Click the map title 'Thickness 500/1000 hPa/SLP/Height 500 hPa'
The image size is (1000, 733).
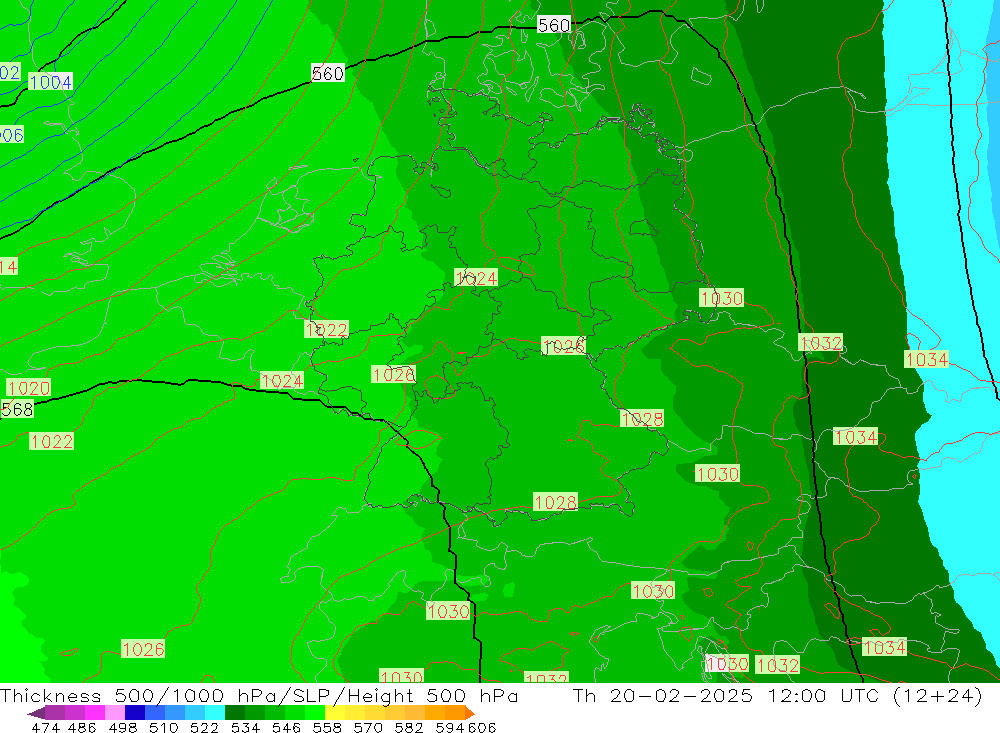(259, 695)
